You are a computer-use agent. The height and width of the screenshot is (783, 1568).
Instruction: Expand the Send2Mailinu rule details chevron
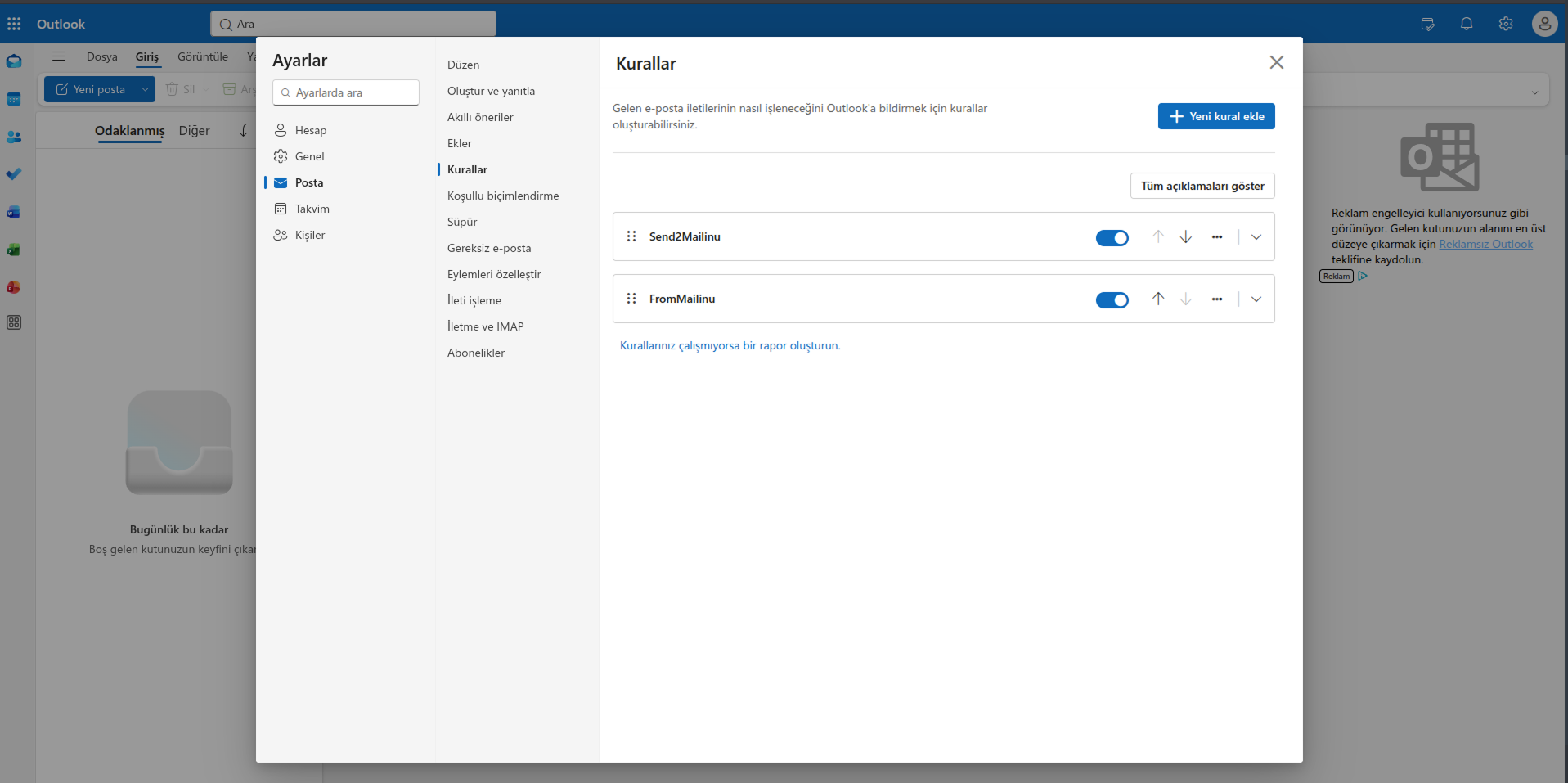pyautogui.click(x=1256, y=236)
